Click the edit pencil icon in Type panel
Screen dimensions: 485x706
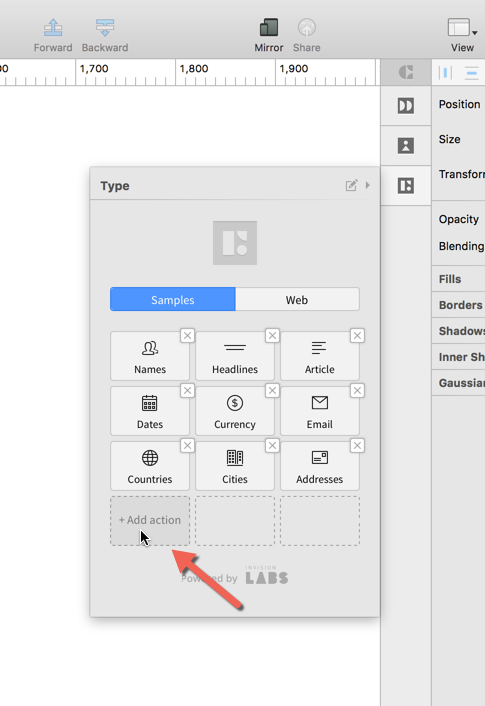coord(351,185)
